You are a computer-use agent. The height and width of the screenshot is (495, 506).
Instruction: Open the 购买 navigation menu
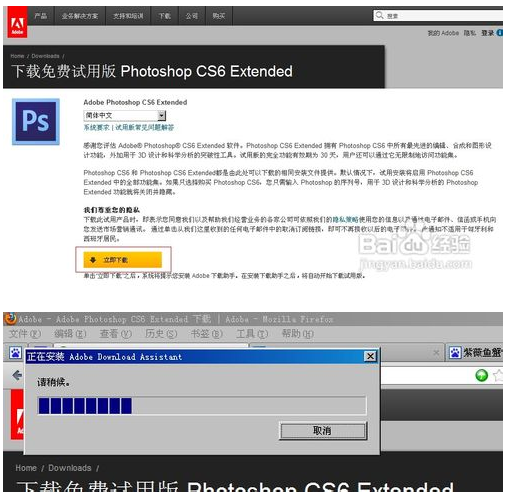pyautogui.click(x=219, y=16)
